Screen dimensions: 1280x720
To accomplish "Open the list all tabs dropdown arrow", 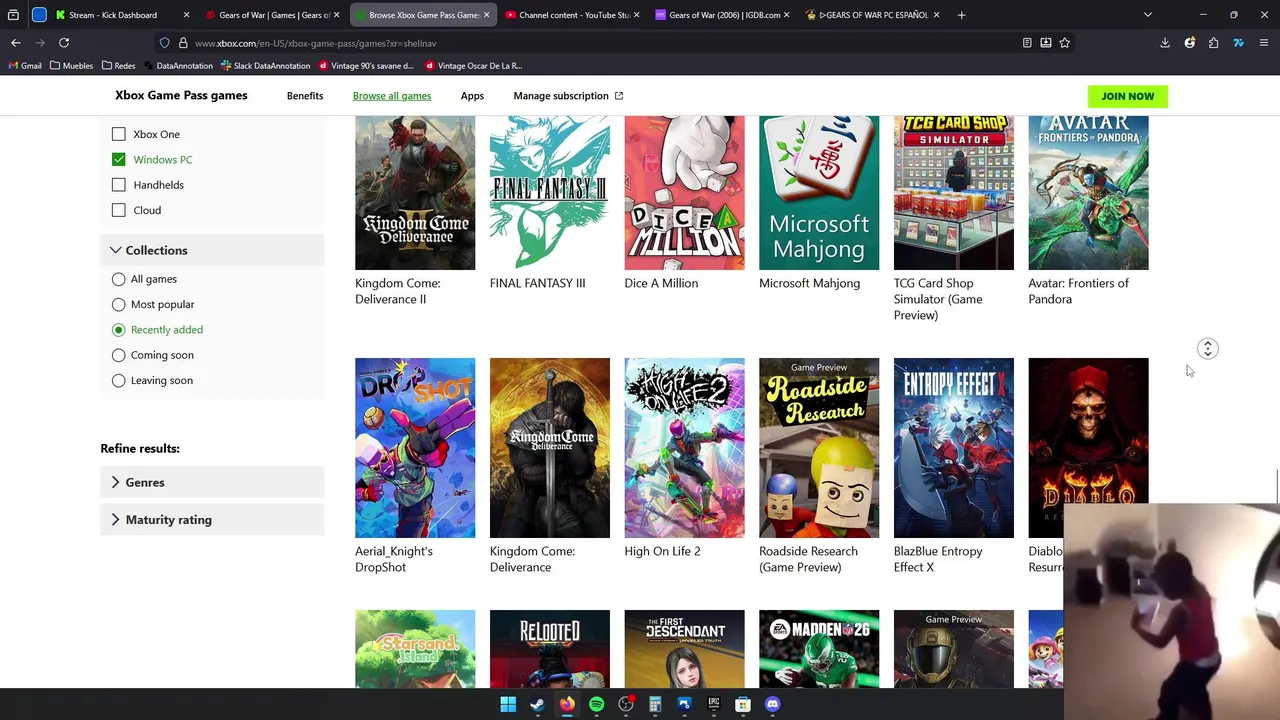I will click(x=1147, y=15).
